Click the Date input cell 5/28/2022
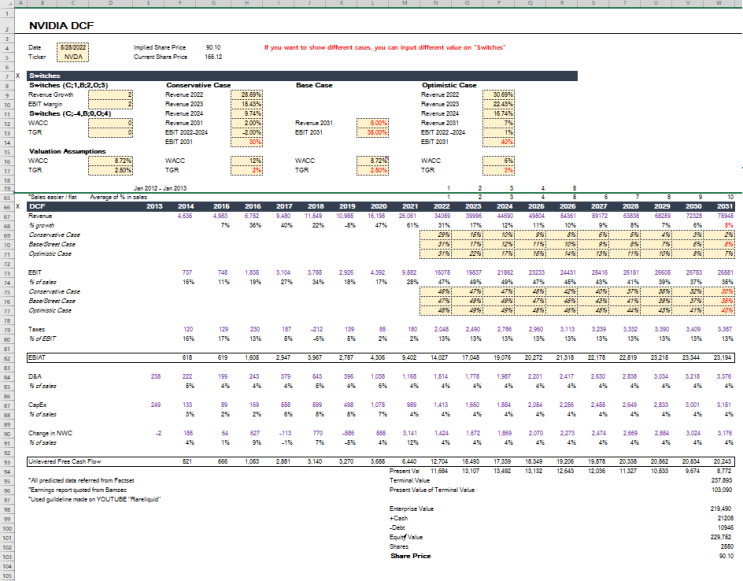Screen dimensions: 743x581 pyautogui.click(x=72, y=47)
